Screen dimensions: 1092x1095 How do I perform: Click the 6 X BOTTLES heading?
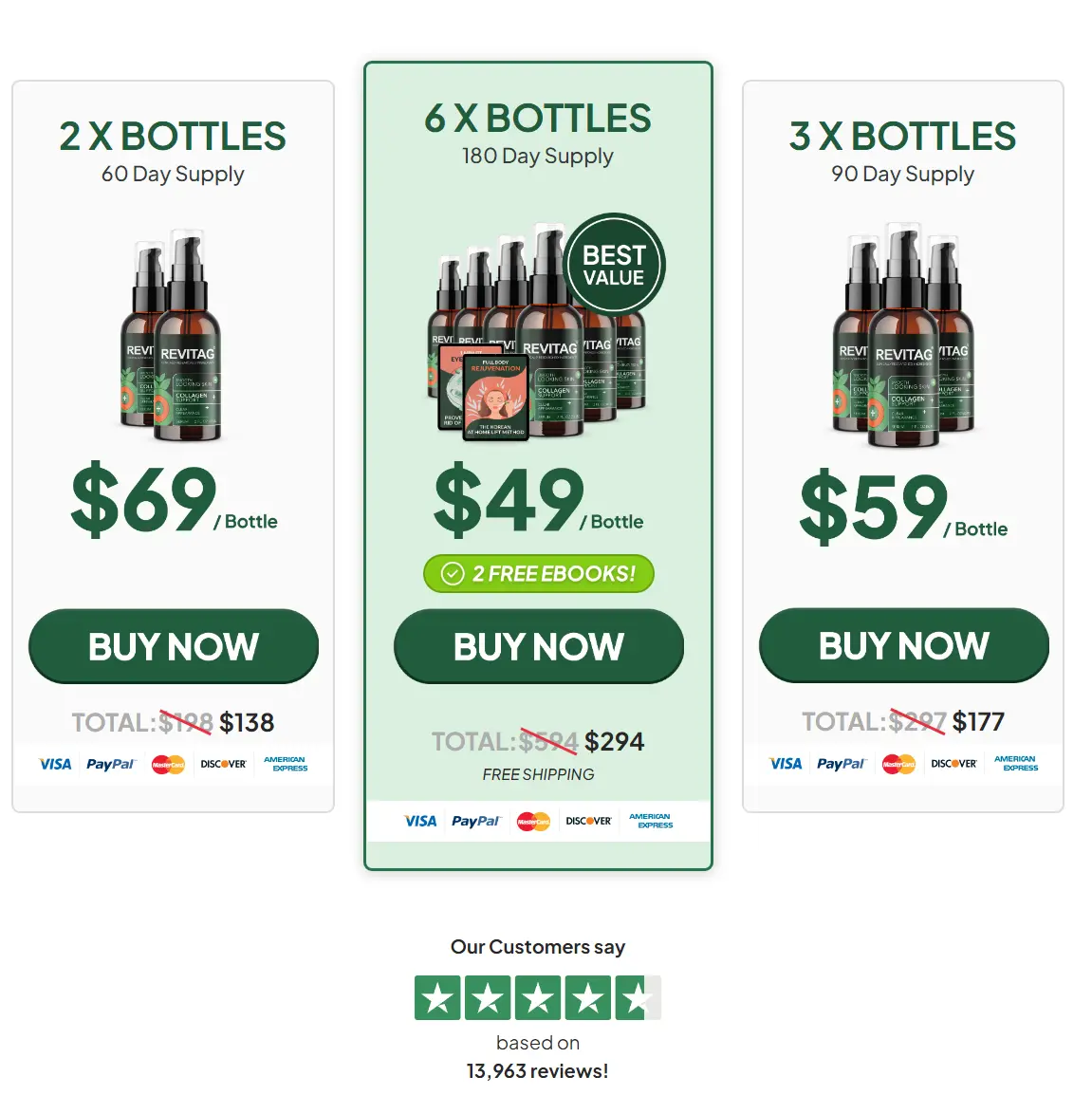click(538, 118)
